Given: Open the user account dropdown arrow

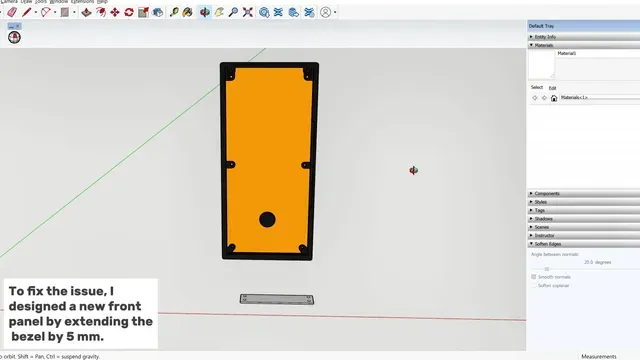Looking at the screenshot, I should (x=335, y=12).
